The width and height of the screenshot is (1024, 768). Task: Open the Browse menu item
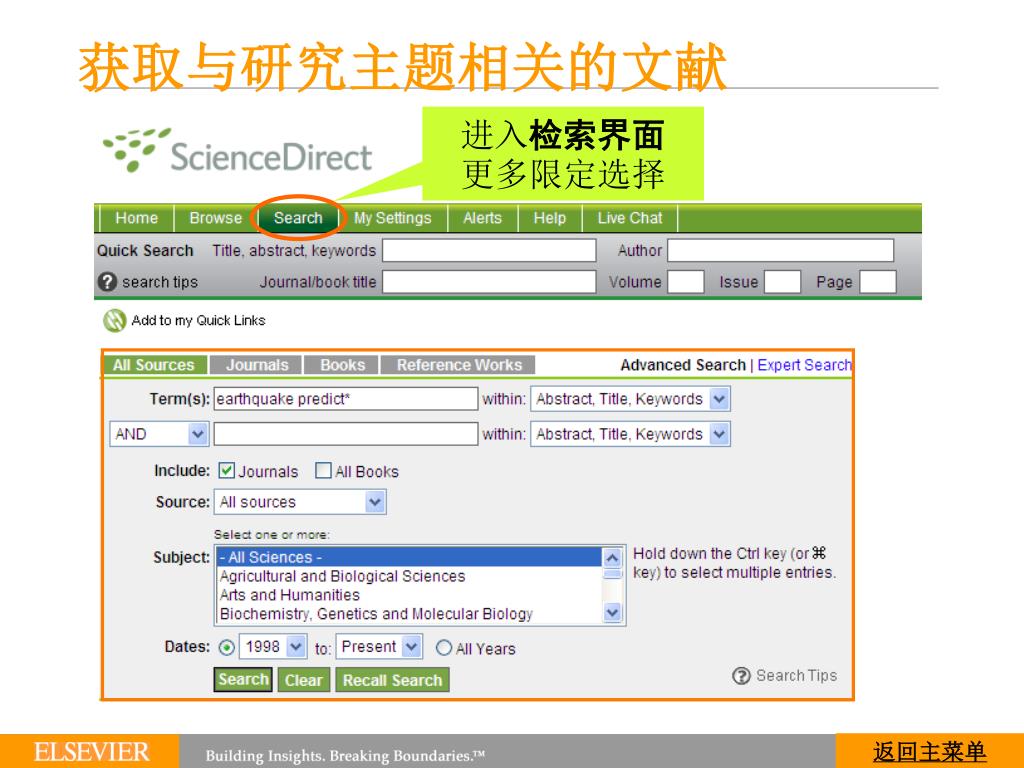pos(216,218)
